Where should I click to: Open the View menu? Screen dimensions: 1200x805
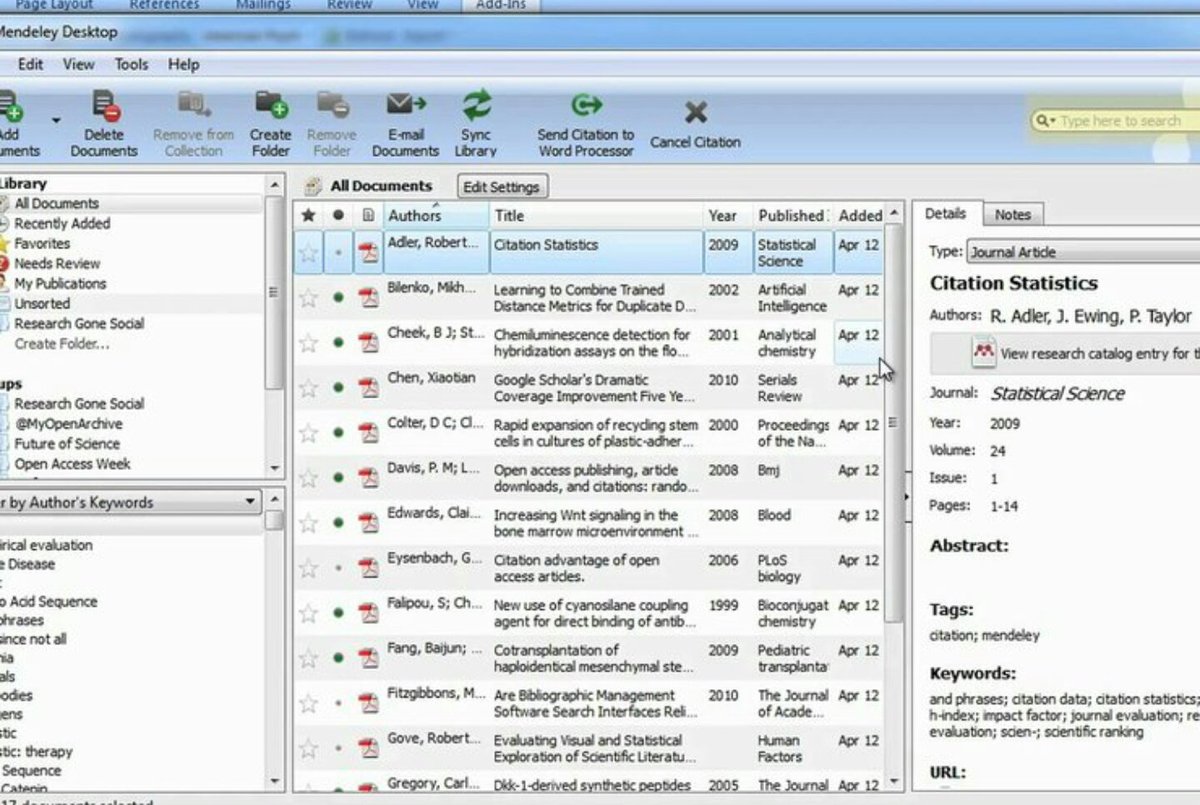pos(79,64)
